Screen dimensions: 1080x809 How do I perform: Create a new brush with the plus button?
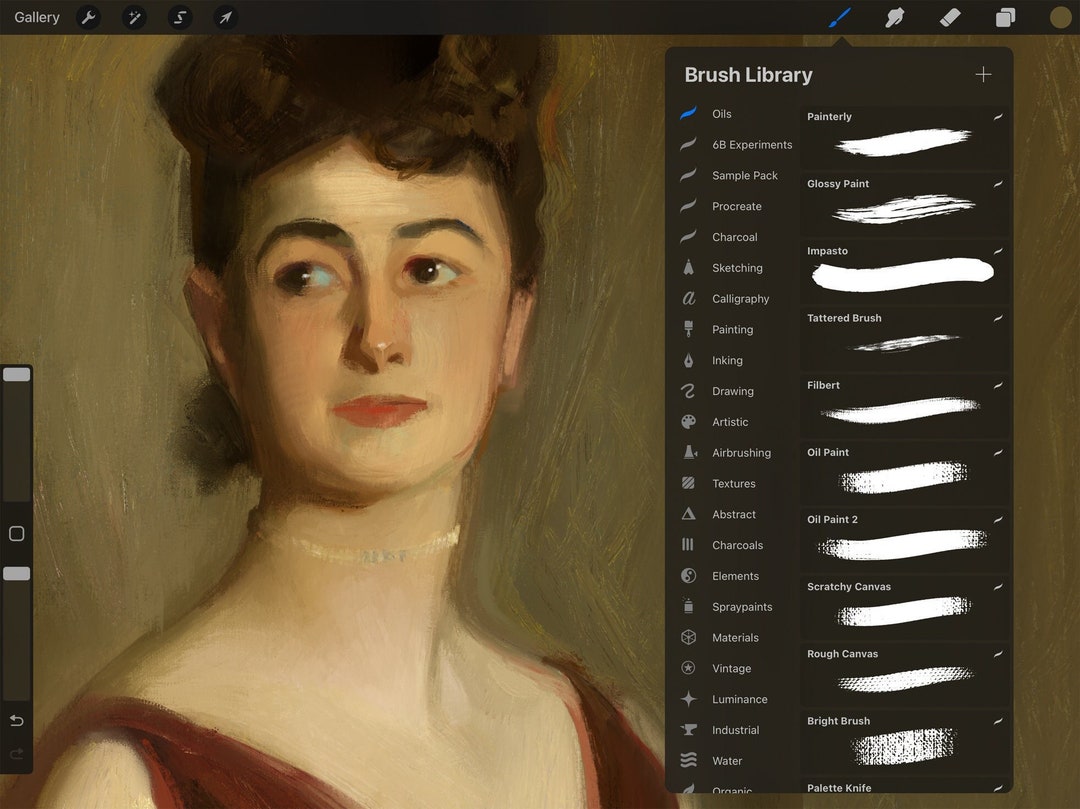[983, 74]
